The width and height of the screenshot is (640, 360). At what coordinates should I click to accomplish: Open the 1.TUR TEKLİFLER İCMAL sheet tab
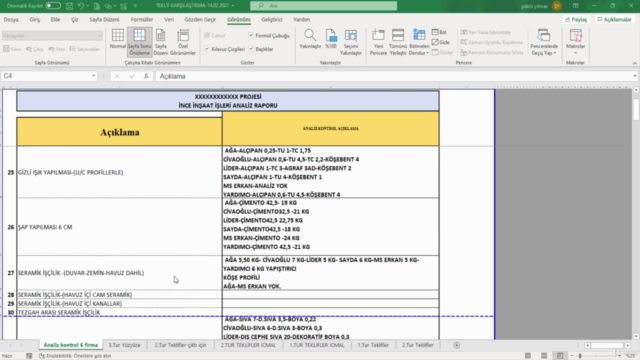point(317,345)
